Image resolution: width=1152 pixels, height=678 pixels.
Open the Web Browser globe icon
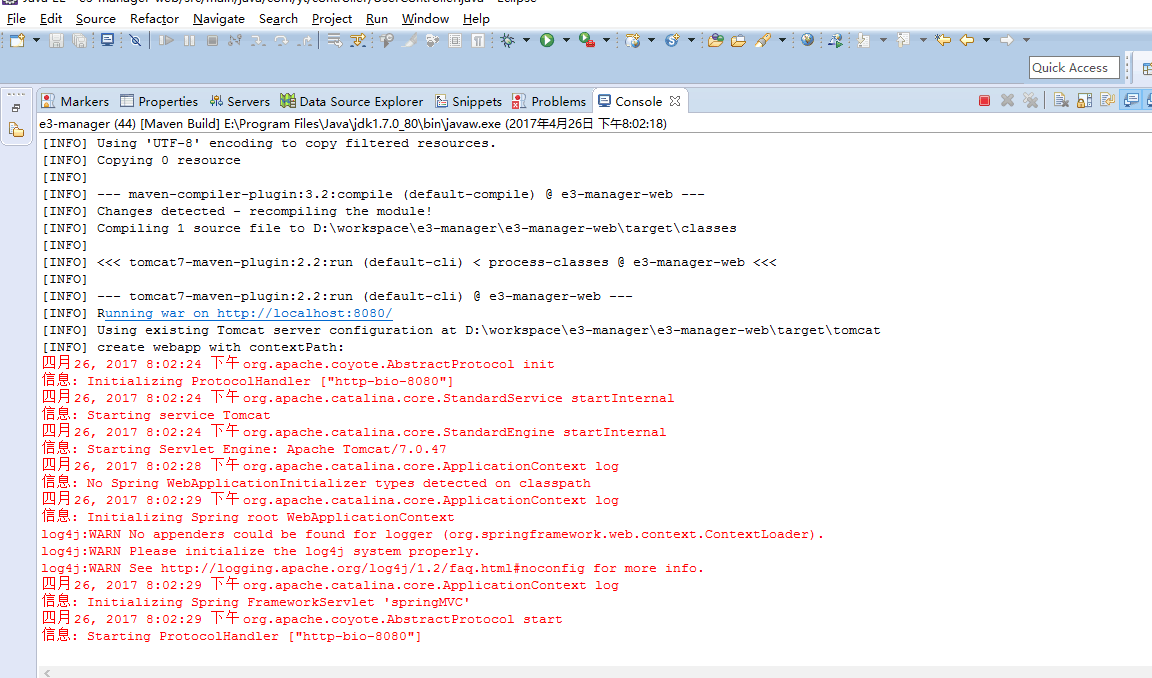click(807, 40)
